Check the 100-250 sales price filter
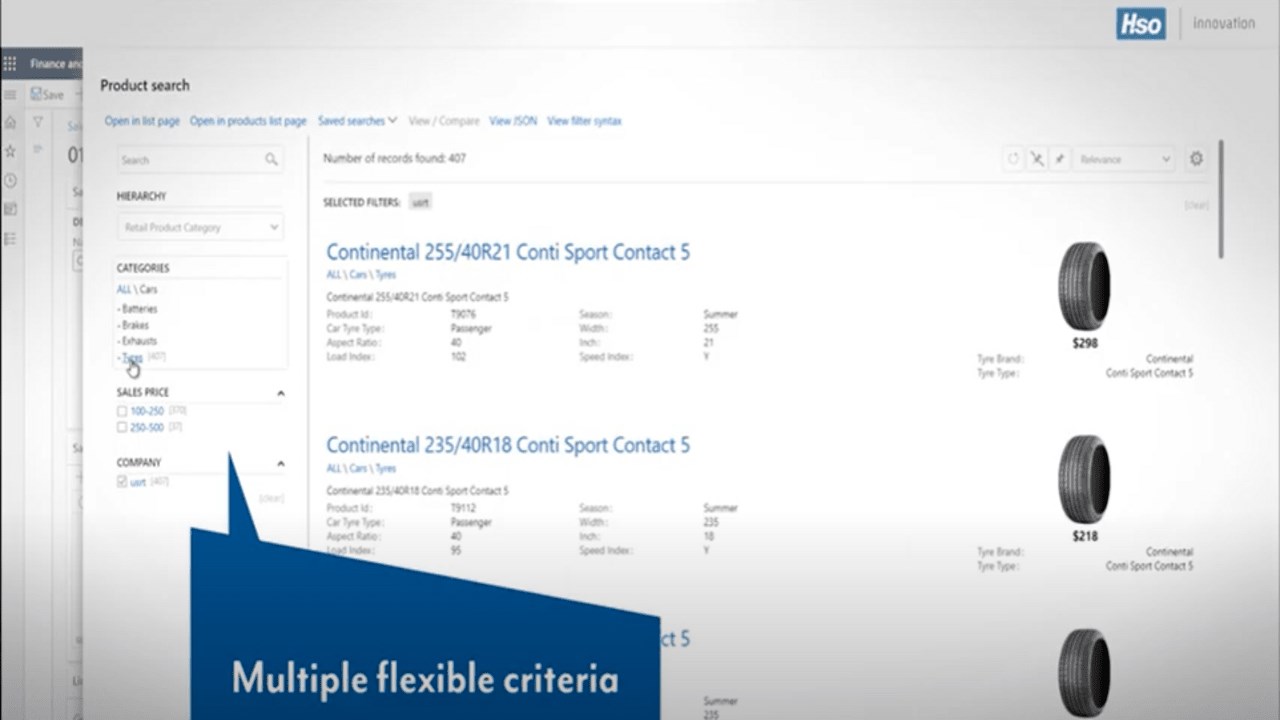The width and height of the screenshot is (1280, 720). point(122,411)
